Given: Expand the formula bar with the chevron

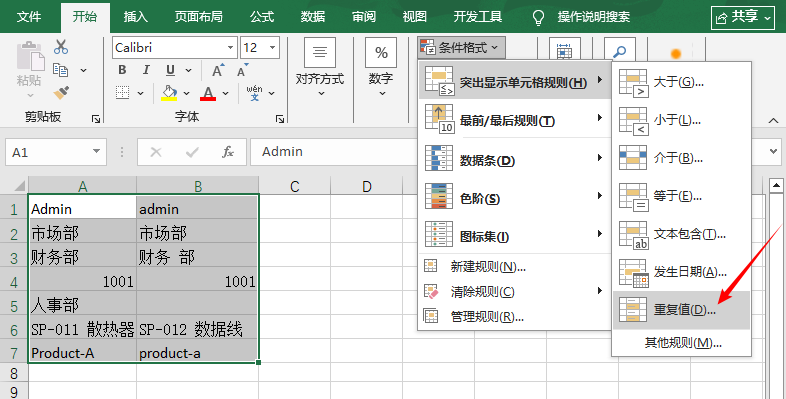Looking at the screenshot, I should pyautogui.click(x=773, y=151).
